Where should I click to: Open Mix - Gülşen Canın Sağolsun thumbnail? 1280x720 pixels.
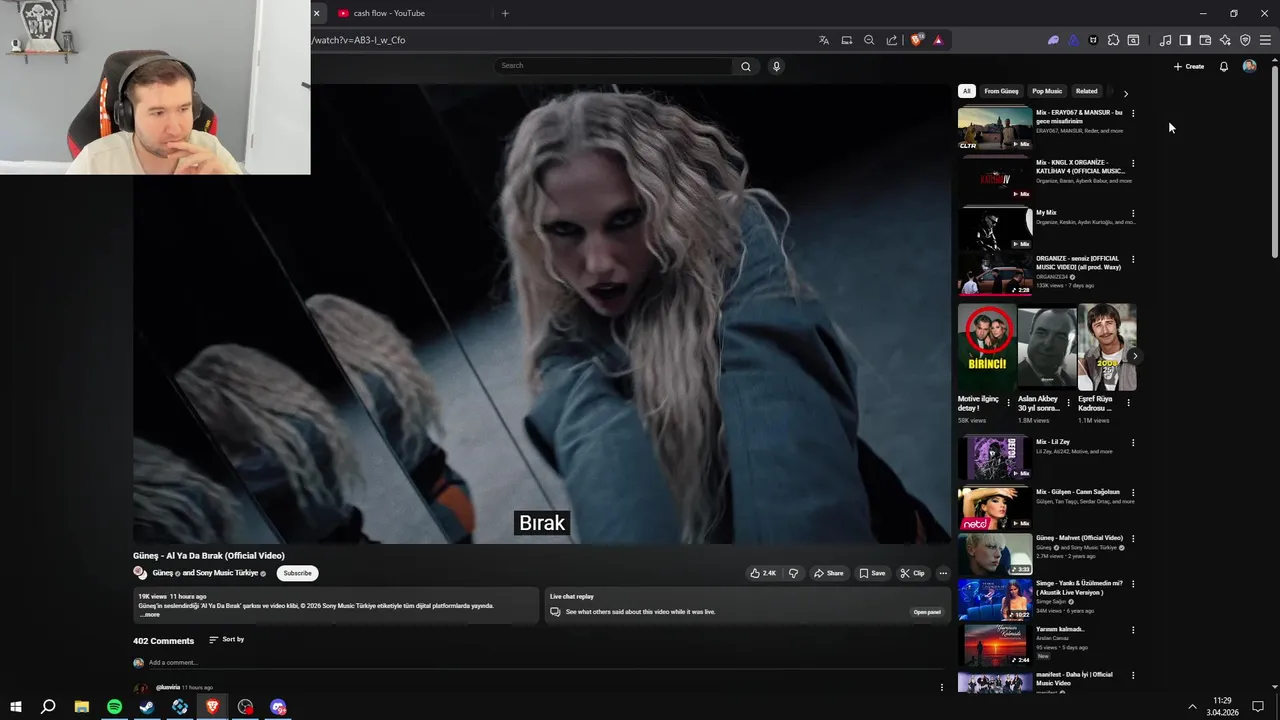995,507
